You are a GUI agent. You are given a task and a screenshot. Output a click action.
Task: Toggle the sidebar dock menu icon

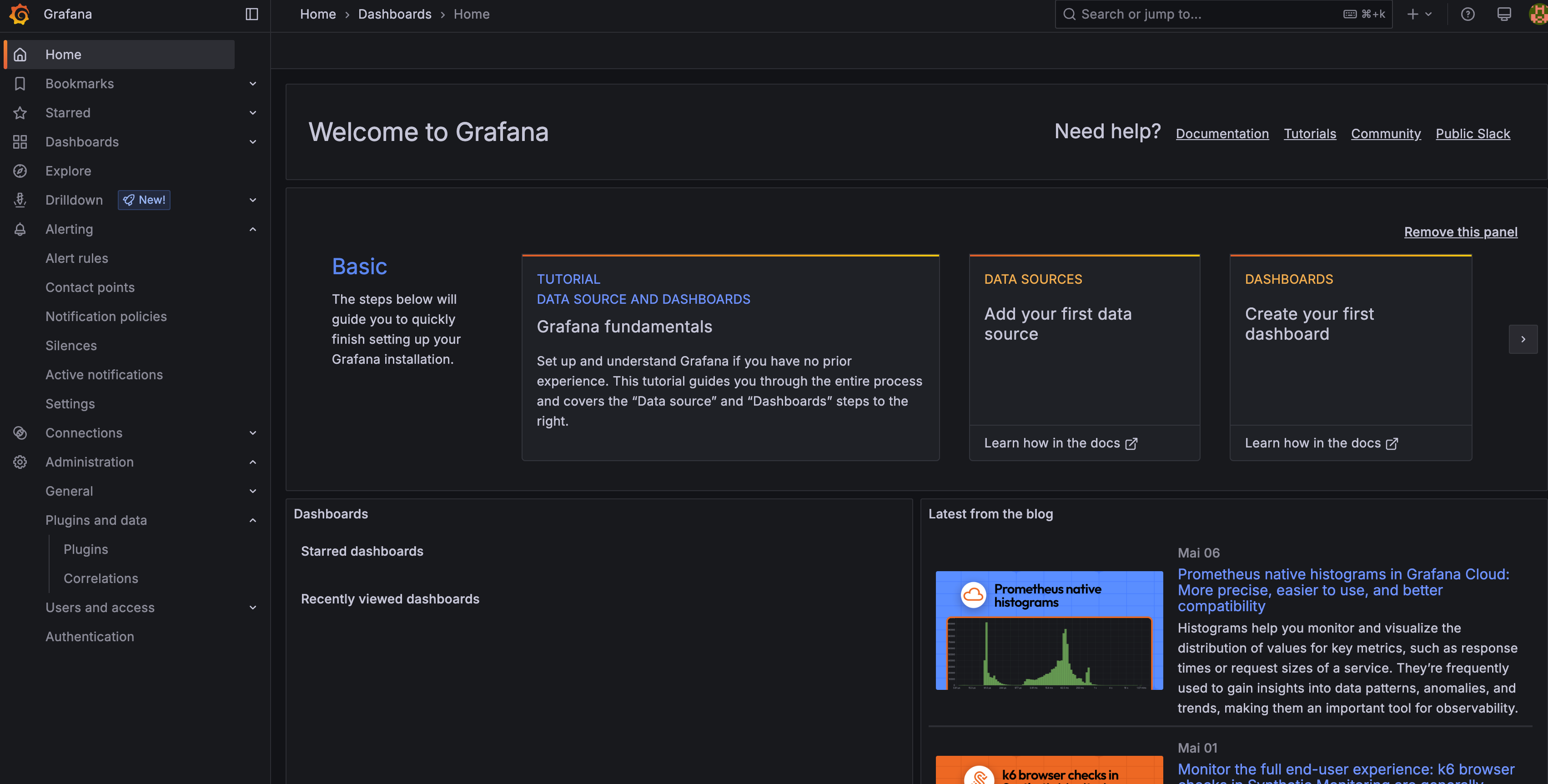point(252,14)
